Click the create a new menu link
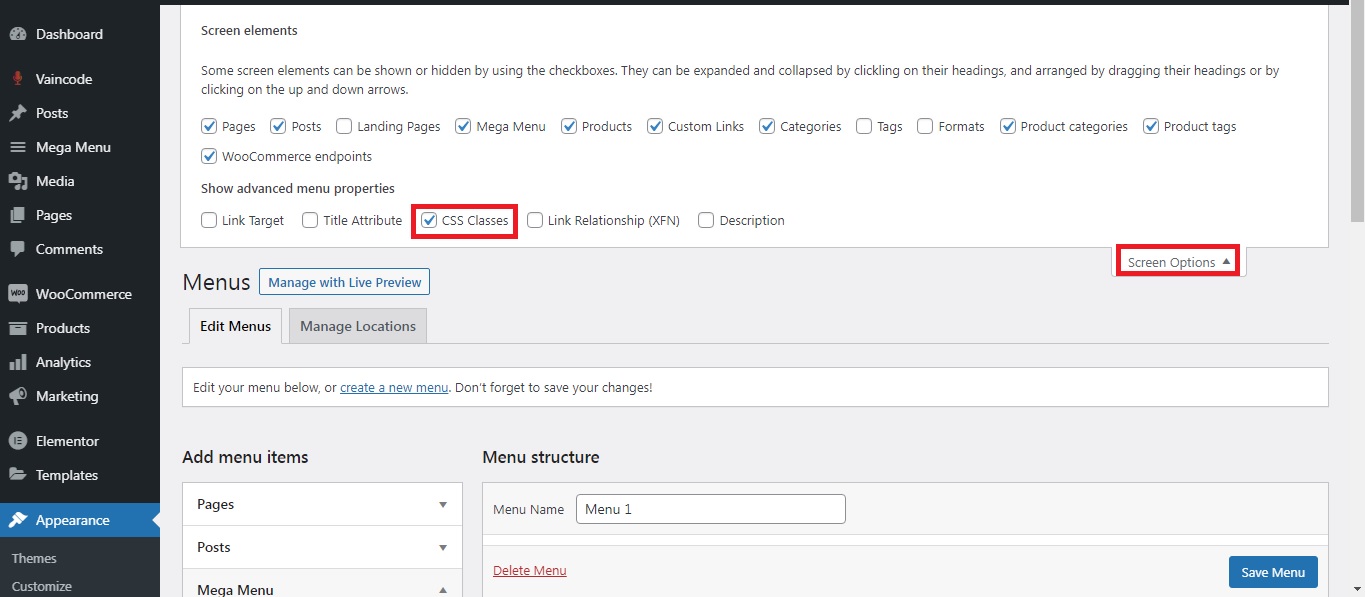This screenshot has width=1365, height=597. [x=394, y=387]
